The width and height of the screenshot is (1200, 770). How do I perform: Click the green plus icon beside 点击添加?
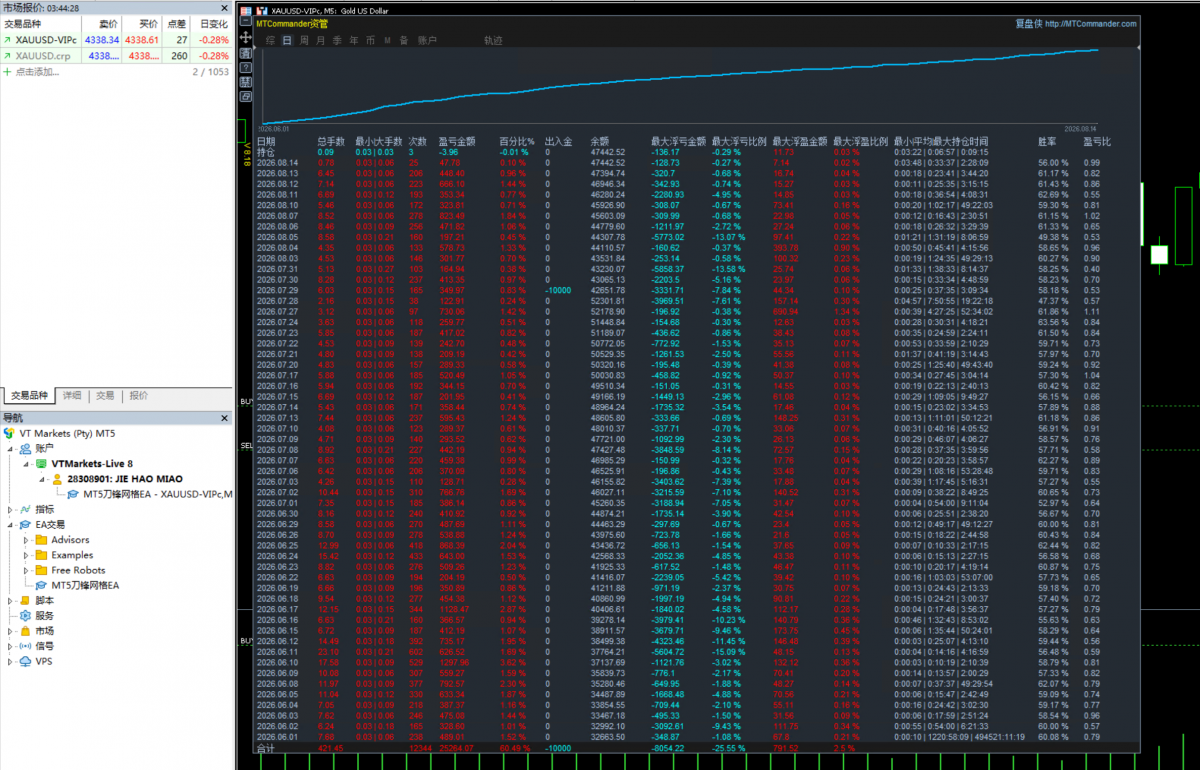pos(7,72)
